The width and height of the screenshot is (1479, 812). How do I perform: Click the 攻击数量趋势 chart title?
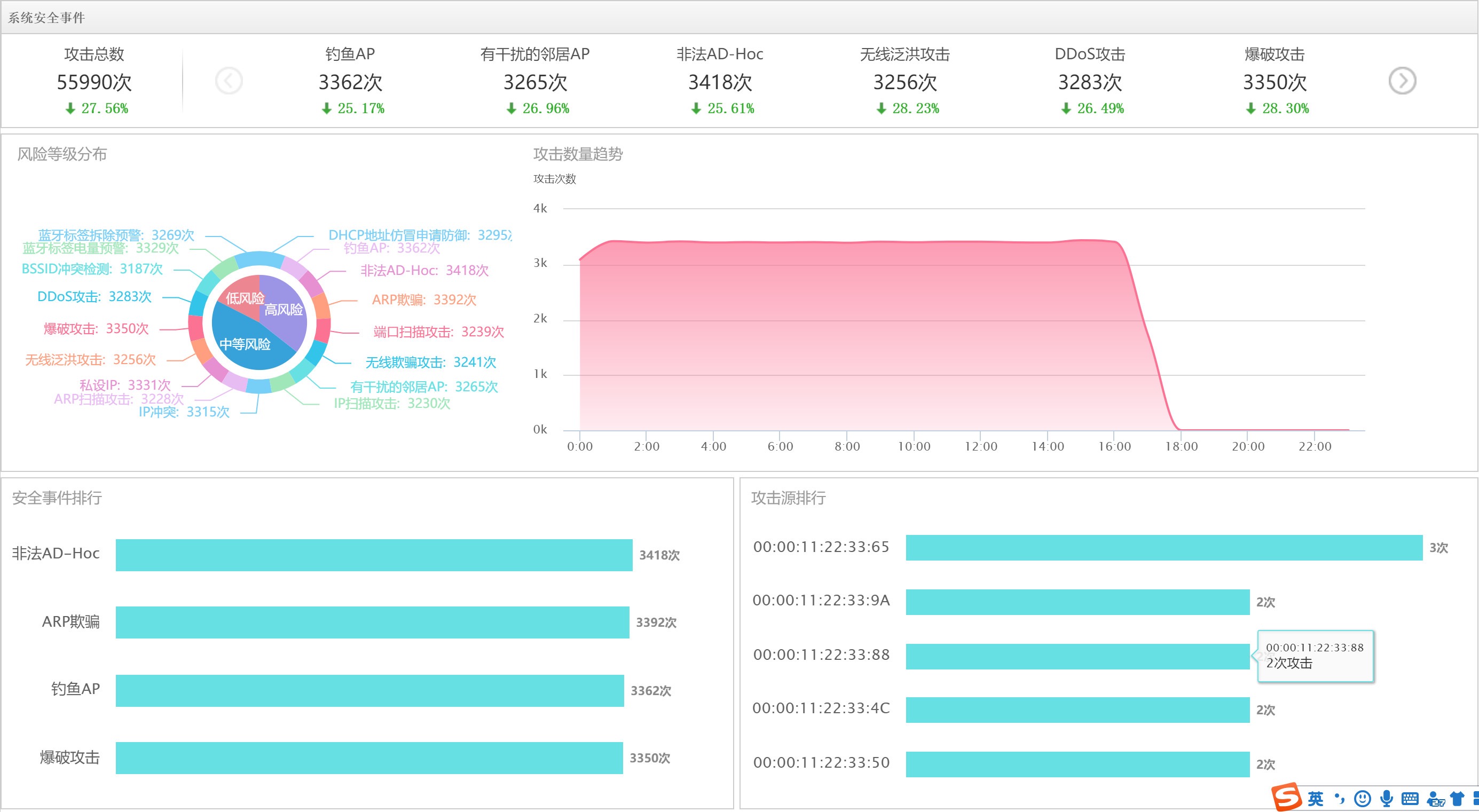578,154
